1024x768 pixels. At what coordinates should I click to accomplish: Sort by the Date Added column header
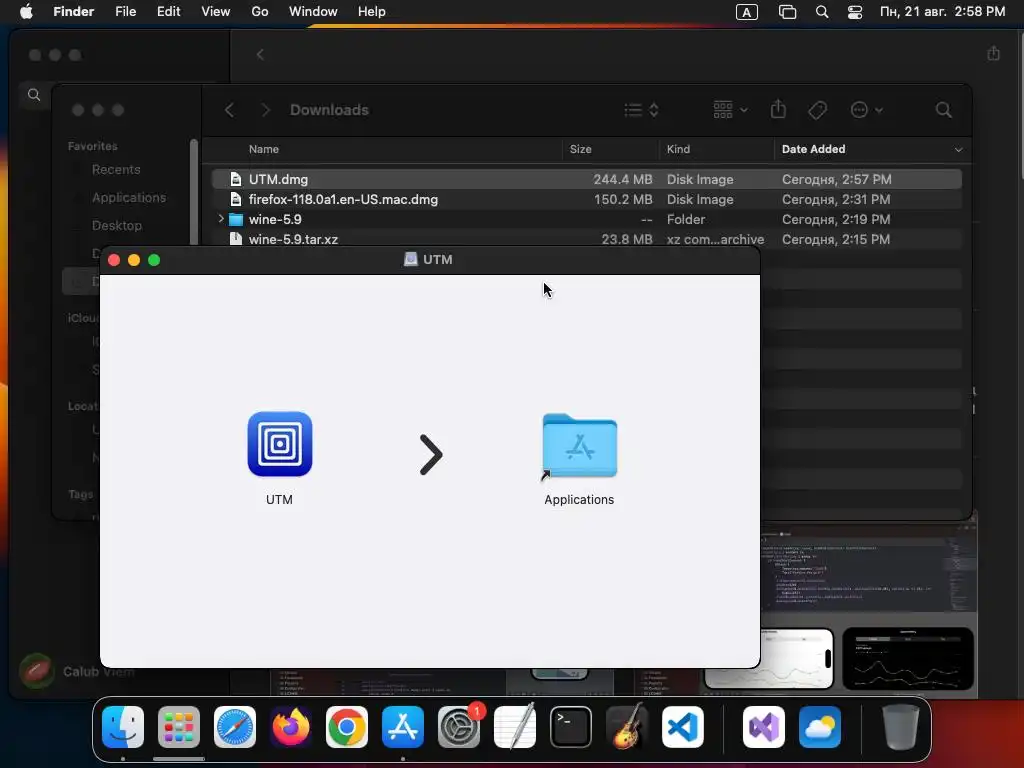[x=813, y=150]
